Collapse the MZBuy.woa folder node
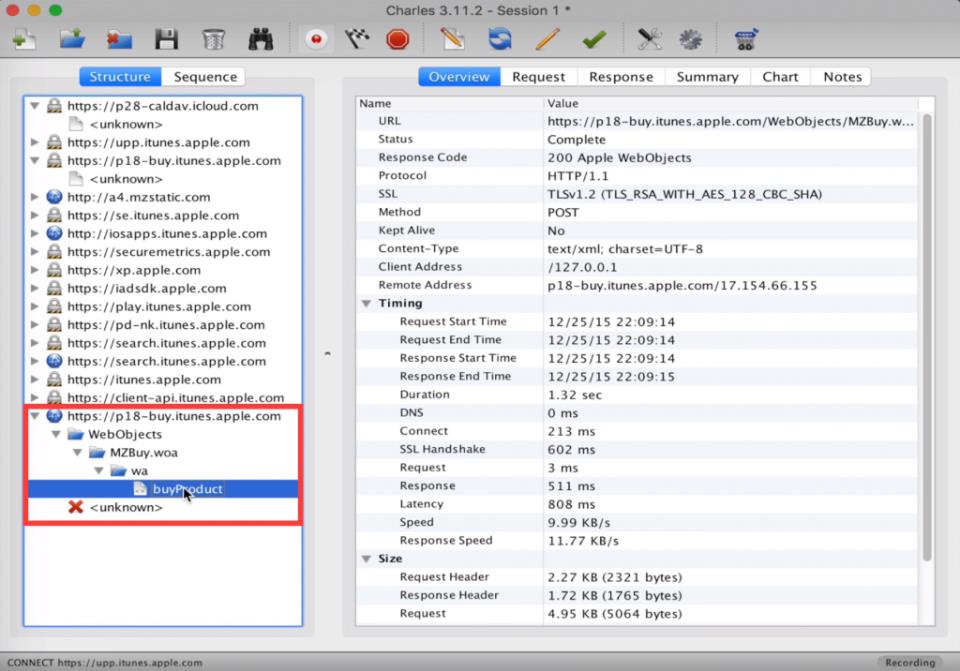Image resolution: width=960 pixels, height=671 pixels. (x=77, y=453)
